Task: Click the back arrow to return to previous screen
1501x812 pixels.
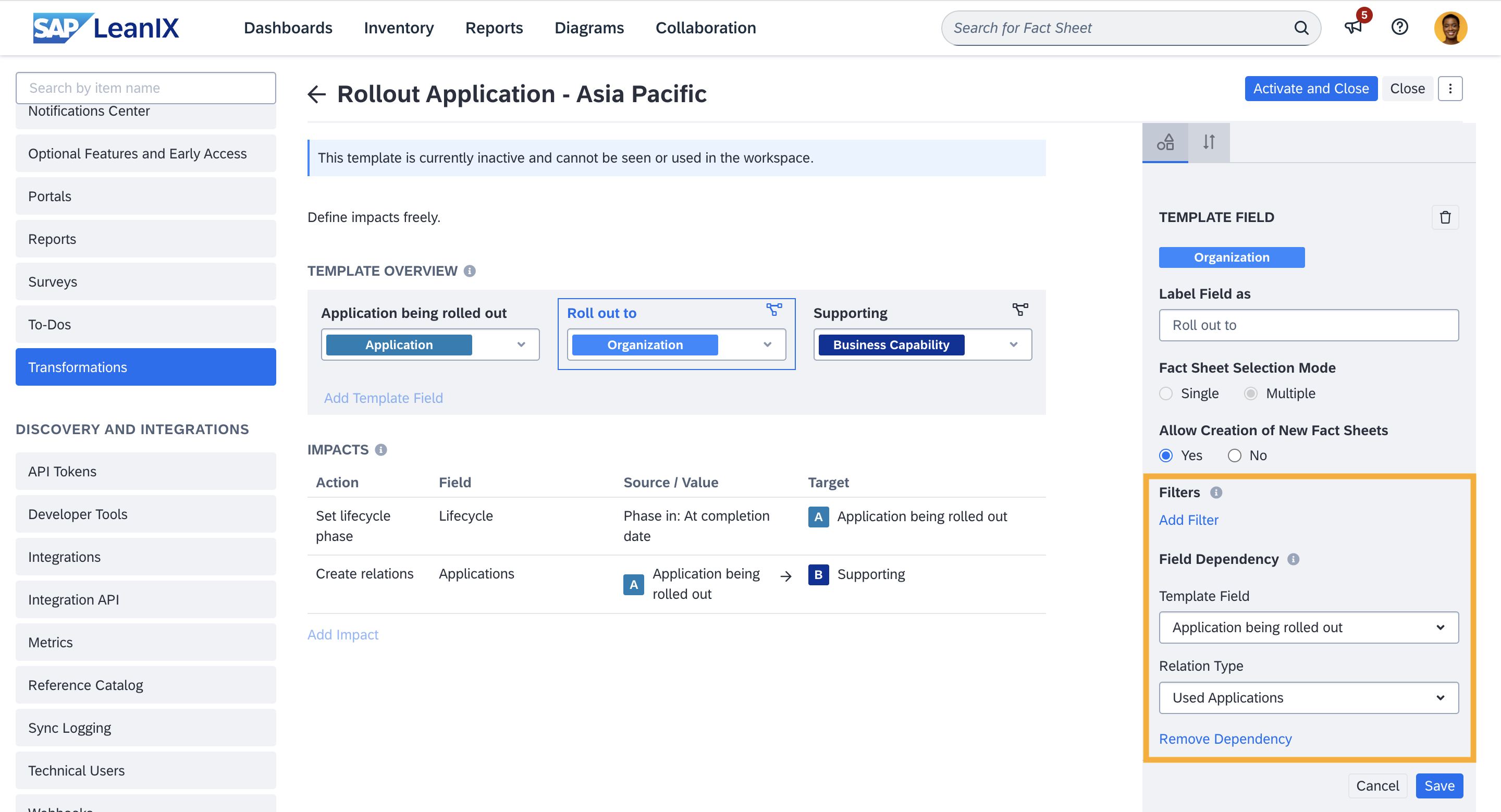Action: [x=317, y=93]
